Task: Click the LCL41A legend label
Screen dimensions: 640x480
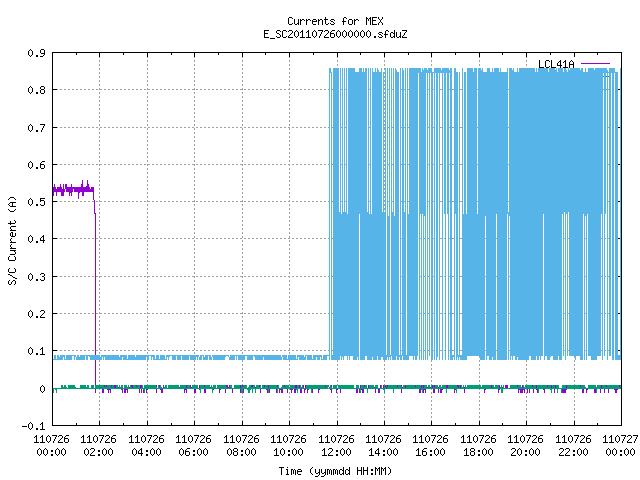Action: 556,64
